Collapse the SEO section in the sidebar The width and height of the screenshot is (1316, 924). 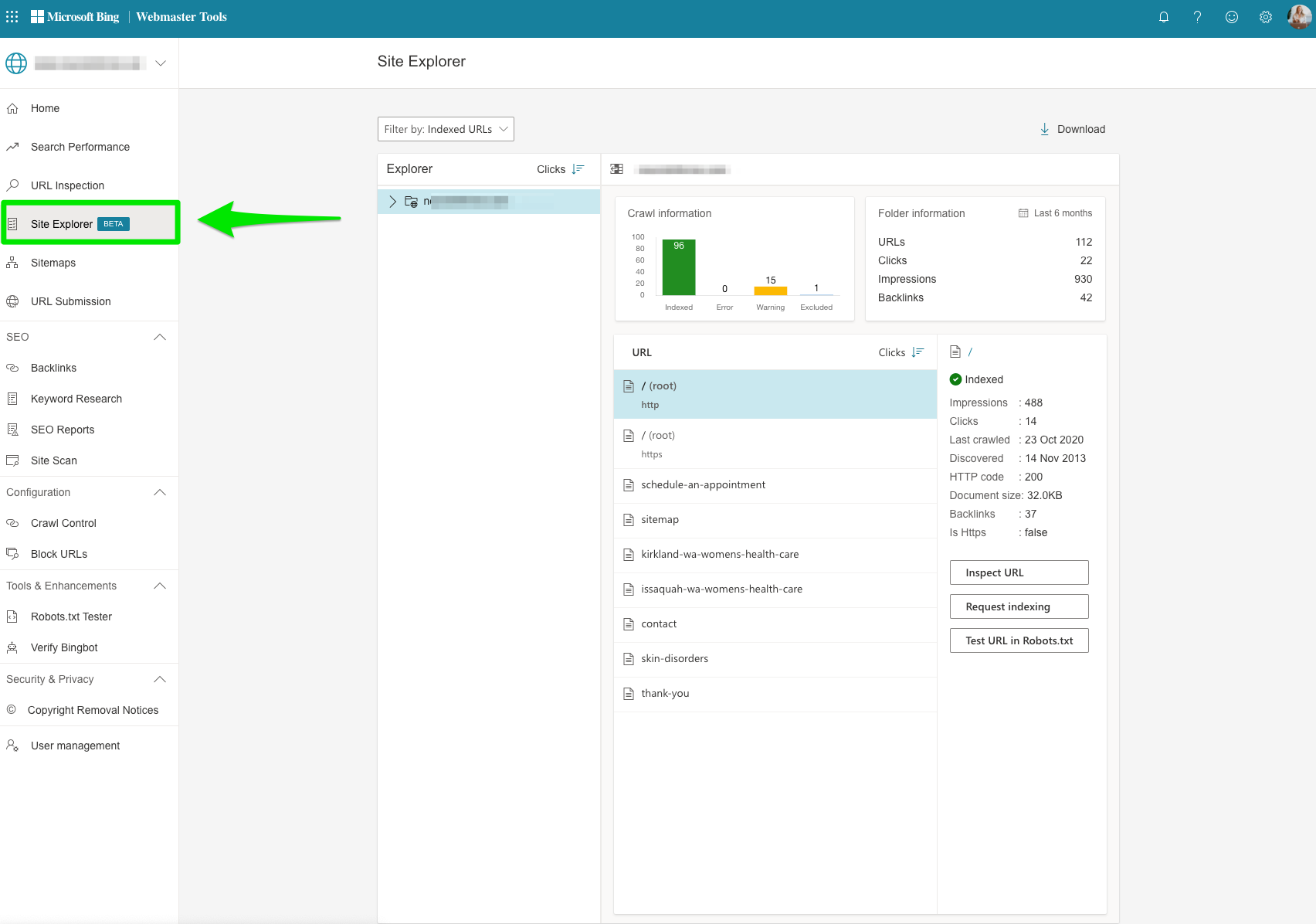[x=159, y=337]
